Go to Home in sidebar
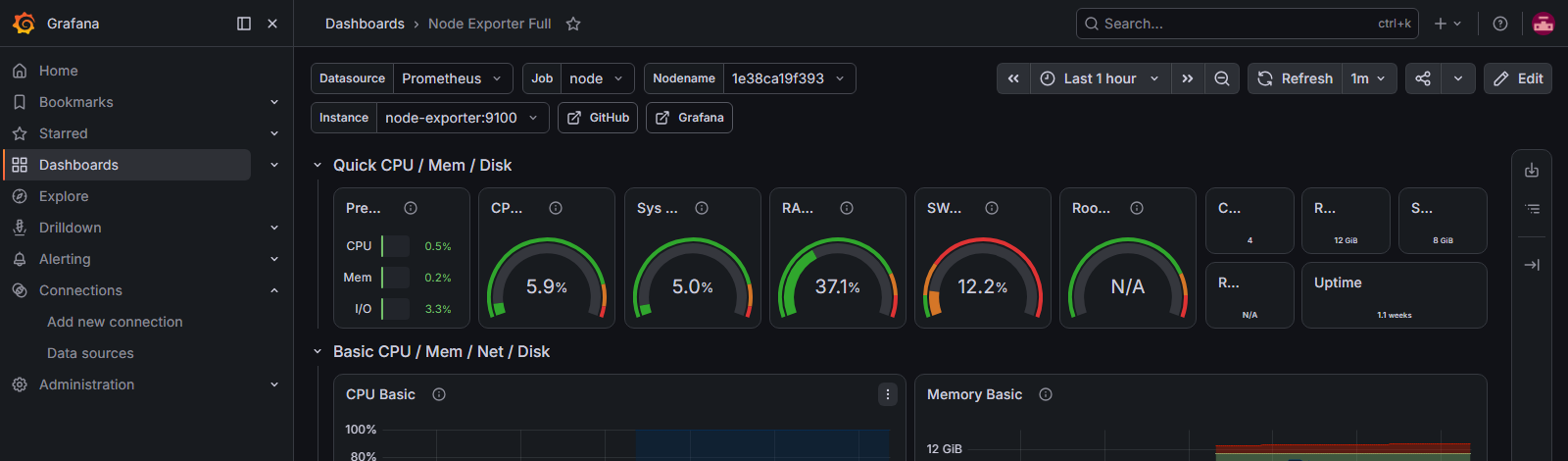Viewport: 1568px width, 461px height. click(x=58, y=71)
